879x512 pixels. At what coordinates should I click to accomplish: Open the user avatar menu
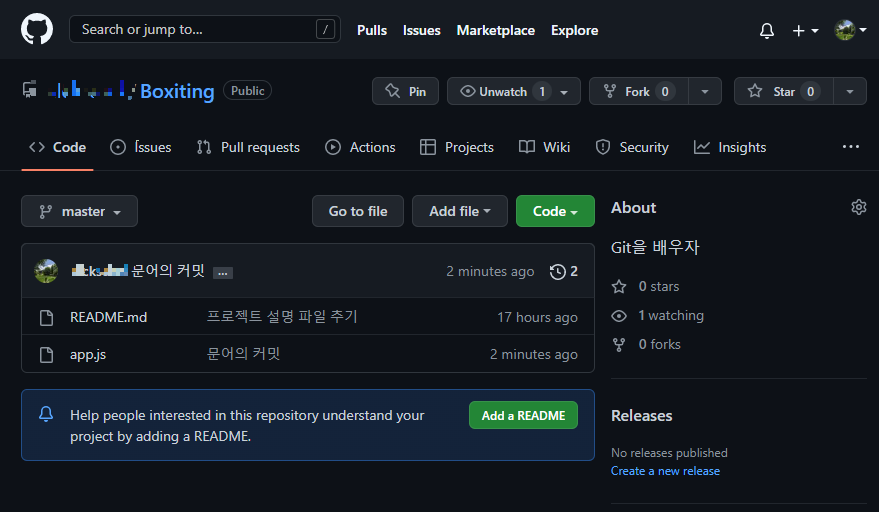pos(850,30)
